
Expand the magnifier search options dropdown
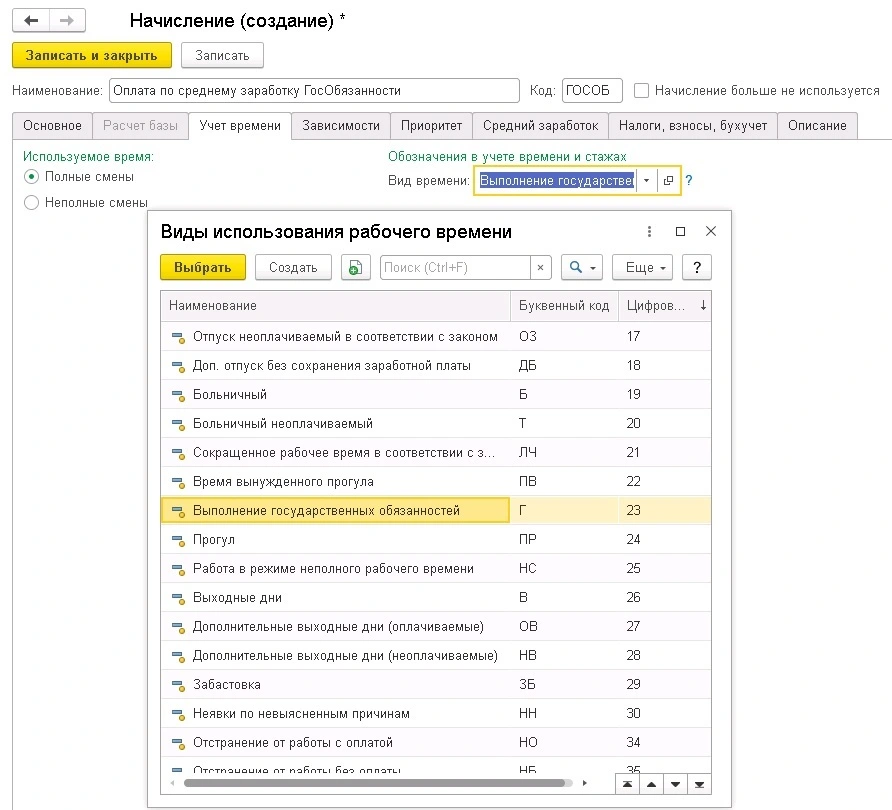581,267
